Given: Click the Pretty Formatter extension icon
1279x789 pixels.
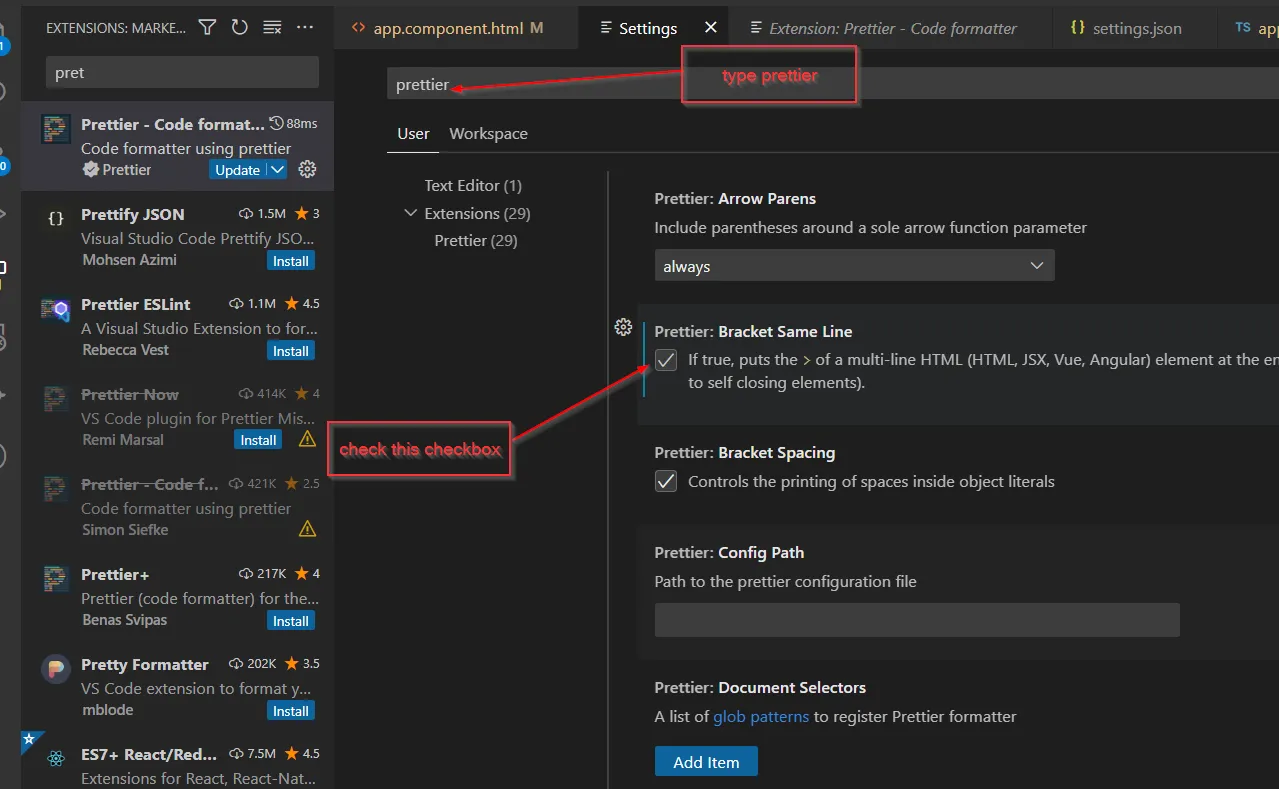Looking at the screenshot, I should click(x=55, y=668).
